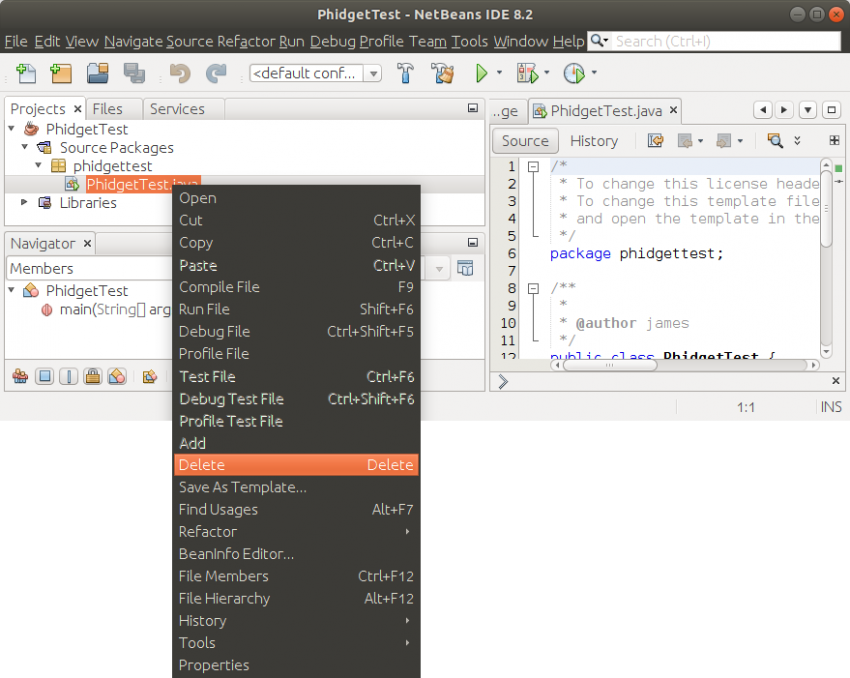
Task: Click the Save All toolbar icon
Action: click(x=134, y=73)
